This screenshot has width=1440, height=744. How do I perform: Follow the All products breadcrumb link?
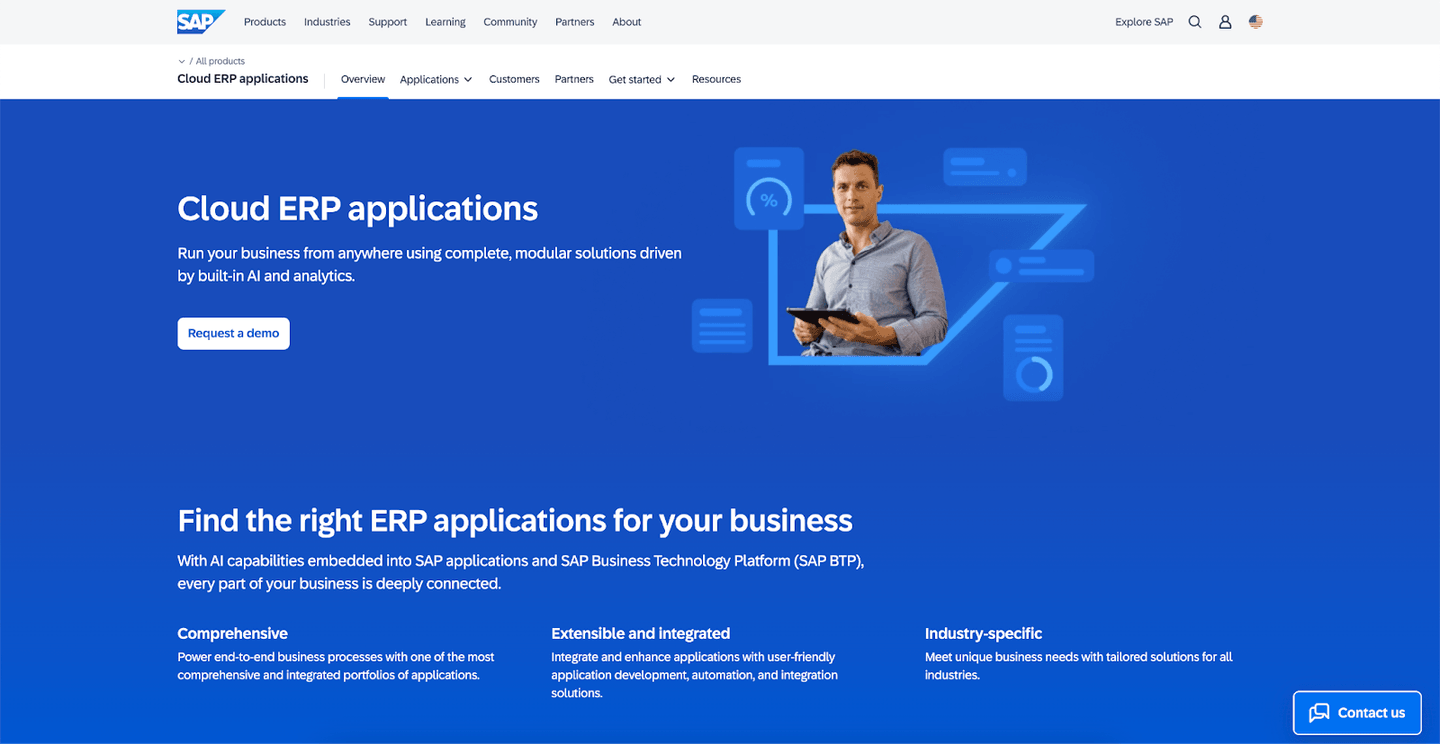pos(220,62)
